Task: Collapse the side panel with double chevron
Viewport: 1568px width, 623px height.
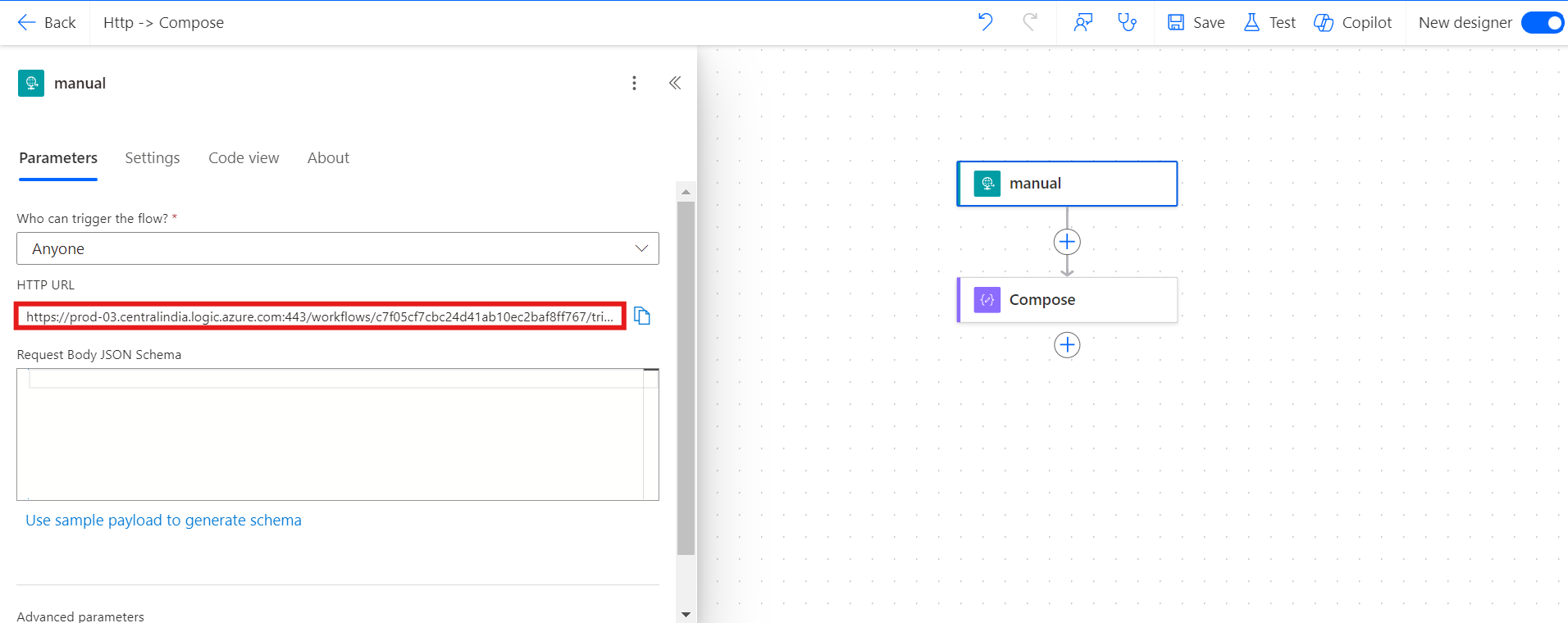Action: [675, 83]
